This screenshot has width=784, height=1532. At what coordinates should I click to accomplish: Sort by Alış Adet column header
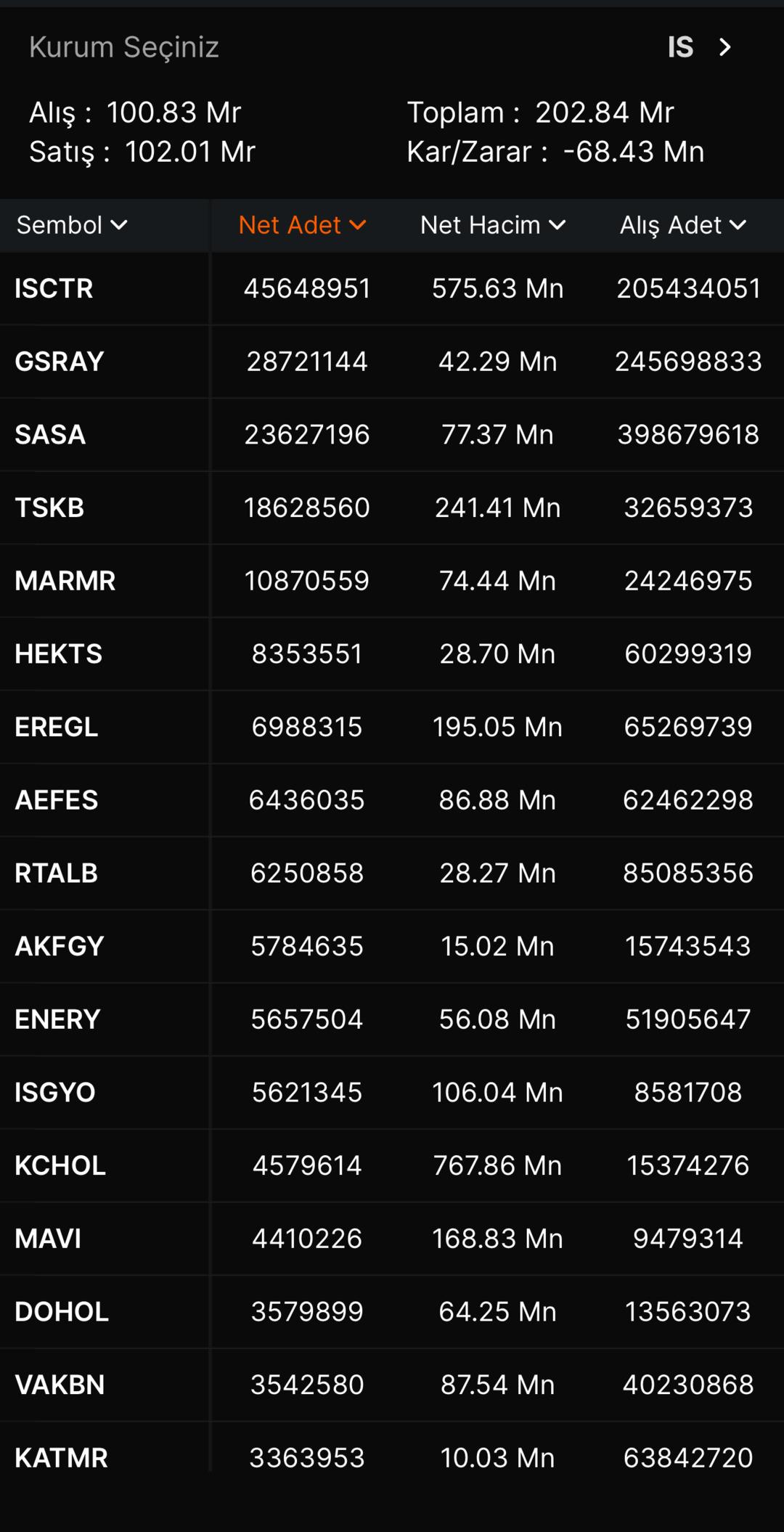coord(670,225)
